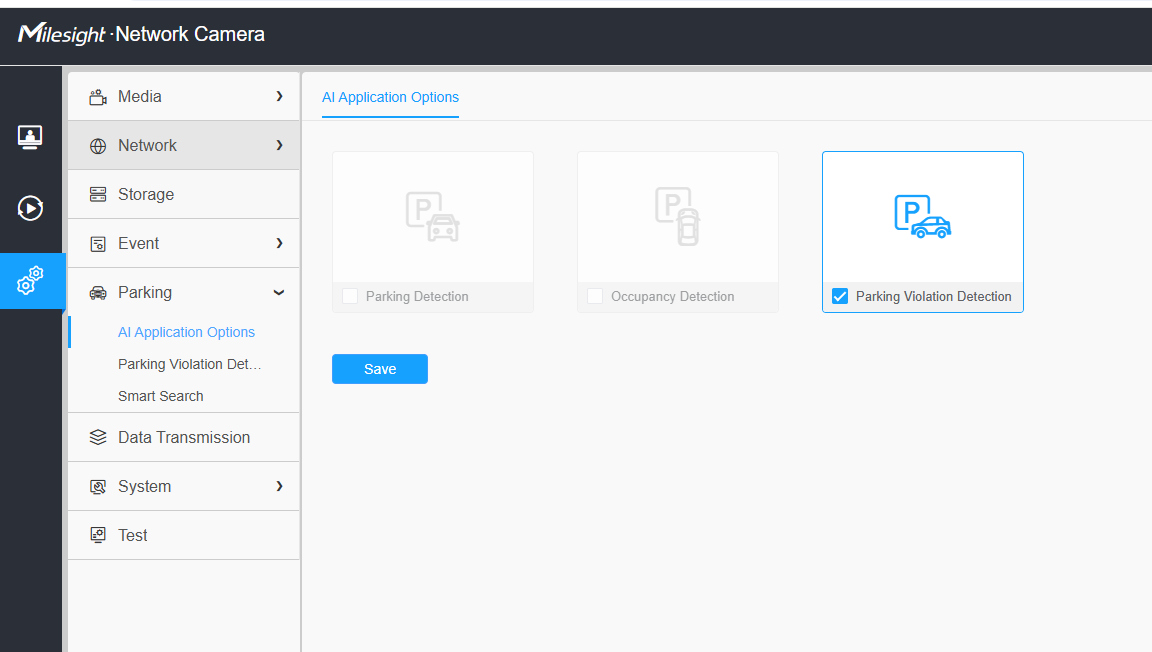Click the Occupancy Detection card icon
The width and height of the screenshot is (1152, 652).
(677, 216)
